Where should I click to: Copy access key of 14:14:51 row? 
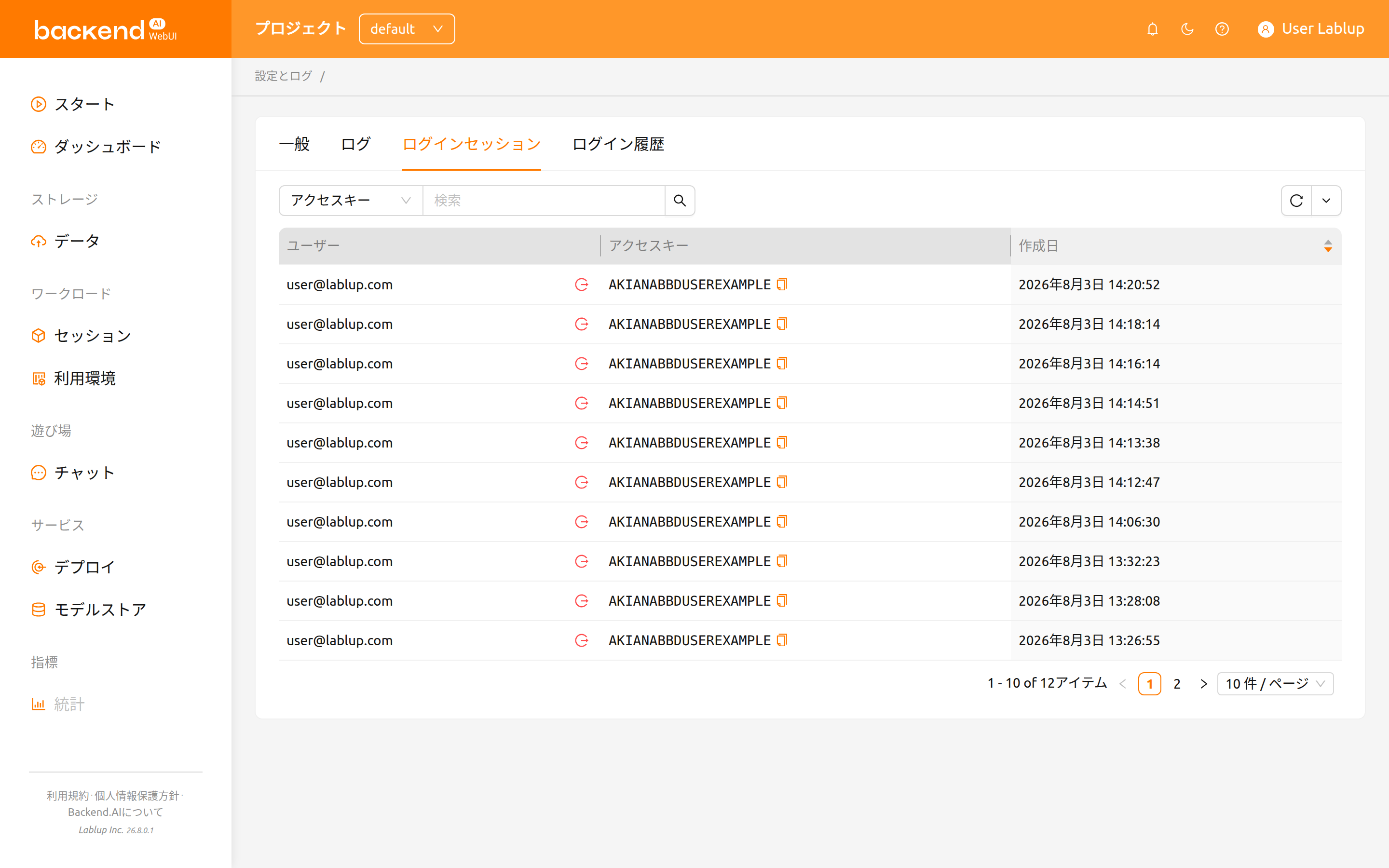[x=782, y=403]
